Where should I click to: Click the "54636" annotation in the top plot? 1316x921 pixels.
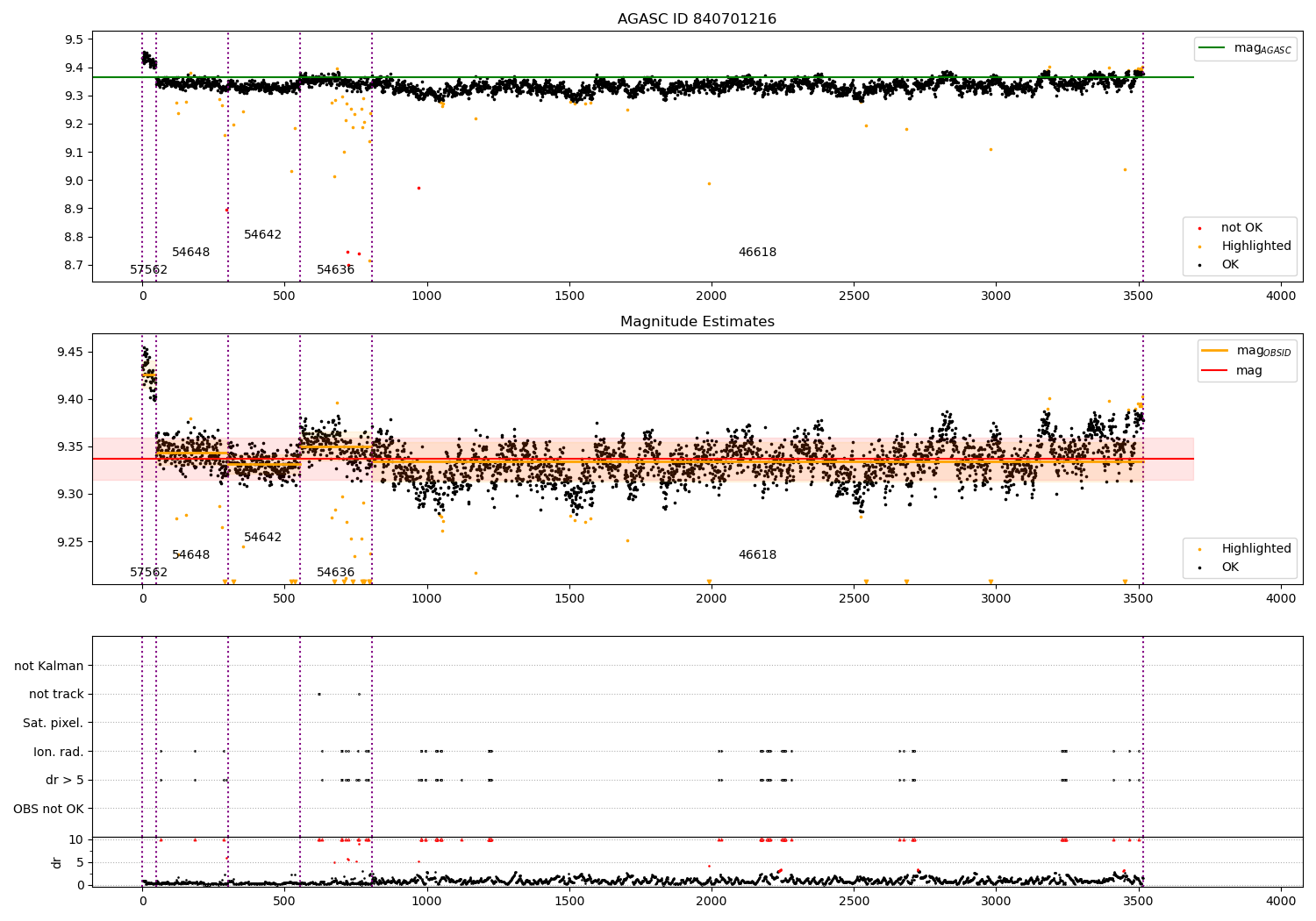(x=336, y=270)
